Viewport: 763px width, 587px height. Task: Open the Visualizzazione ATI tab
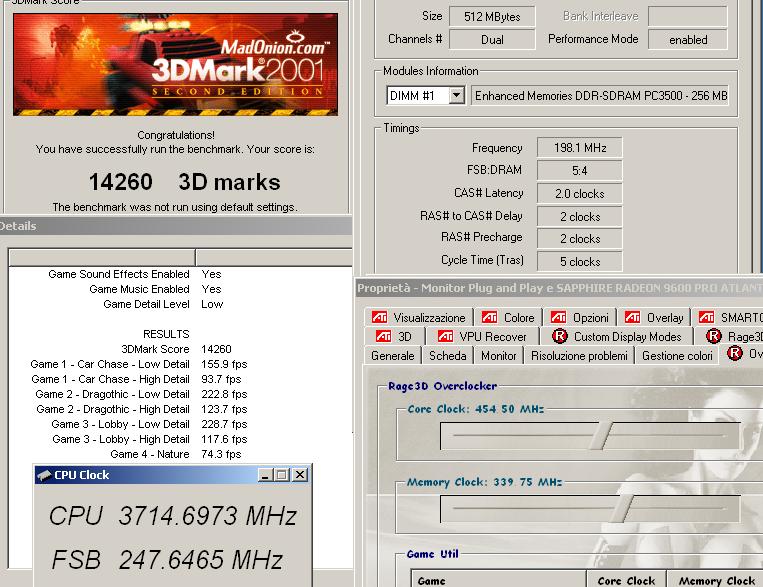(x=418, y=318)
